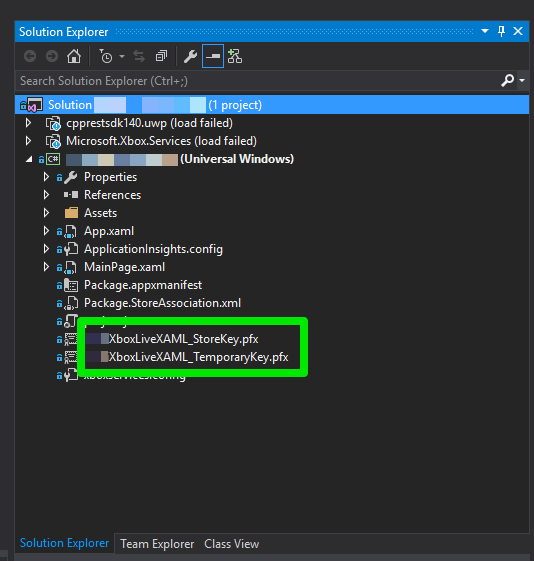Click the References tree icon
The image size is (534, 561).
71,195
